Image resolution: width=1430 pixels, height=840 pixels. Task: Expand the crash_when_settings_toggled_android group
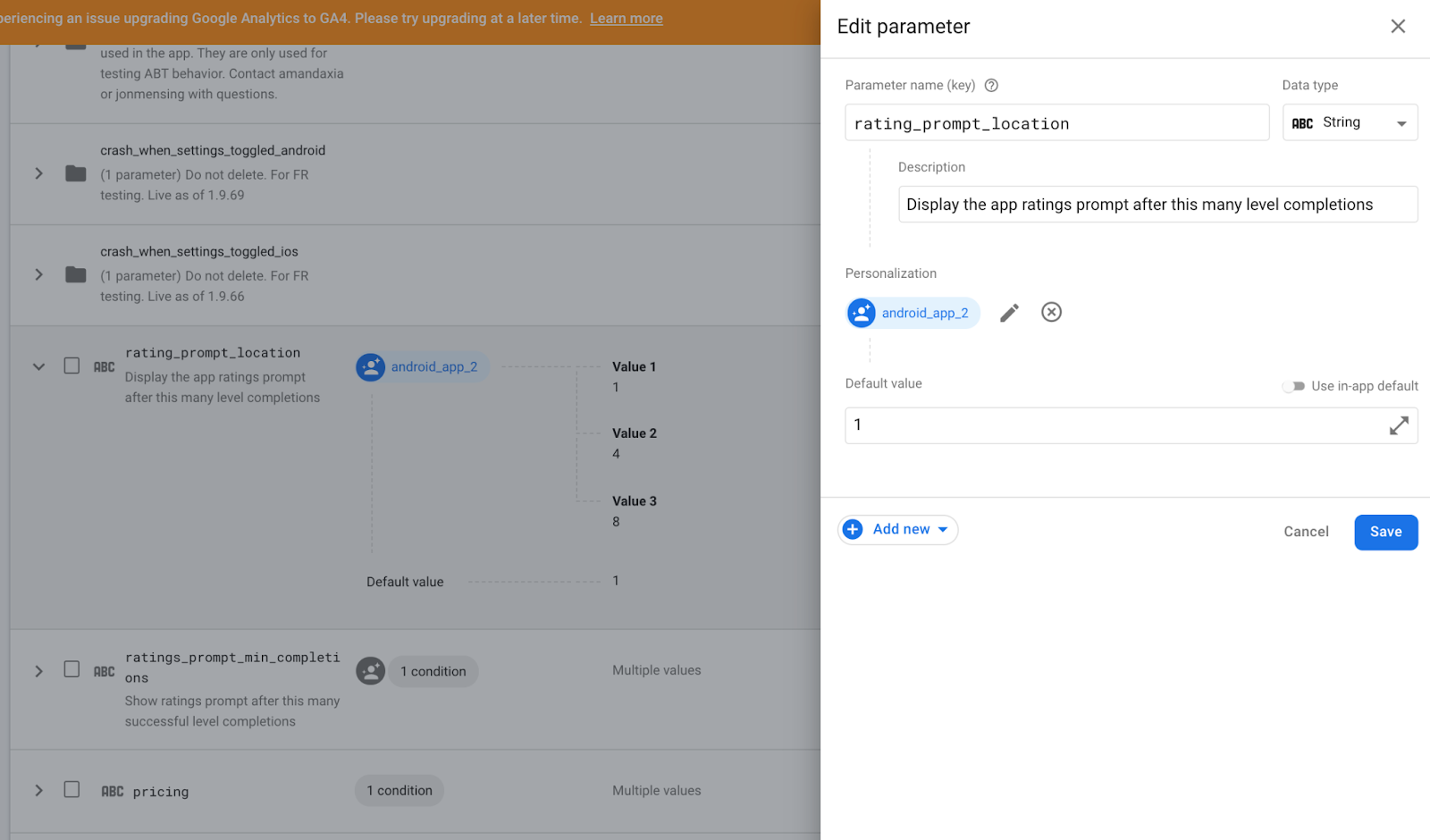click(x=38, y=173)
